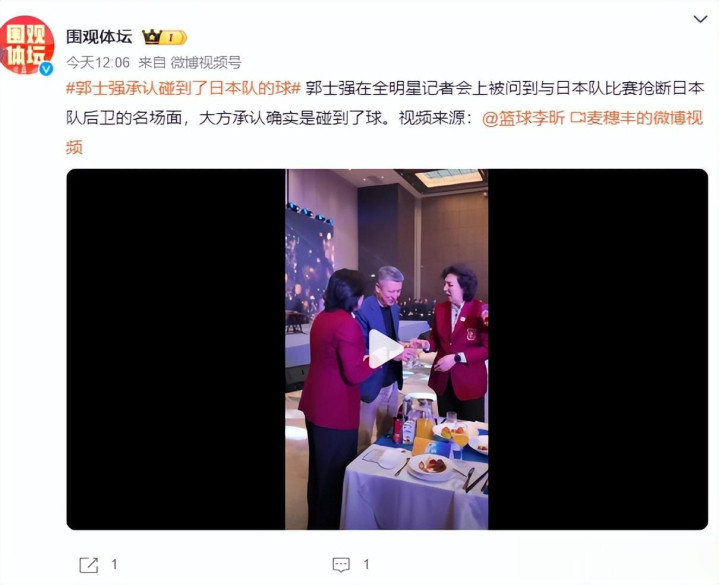The width and height of the screenshot is (719, 585).
Task: Click the comment count number
Action: [366, 564]
